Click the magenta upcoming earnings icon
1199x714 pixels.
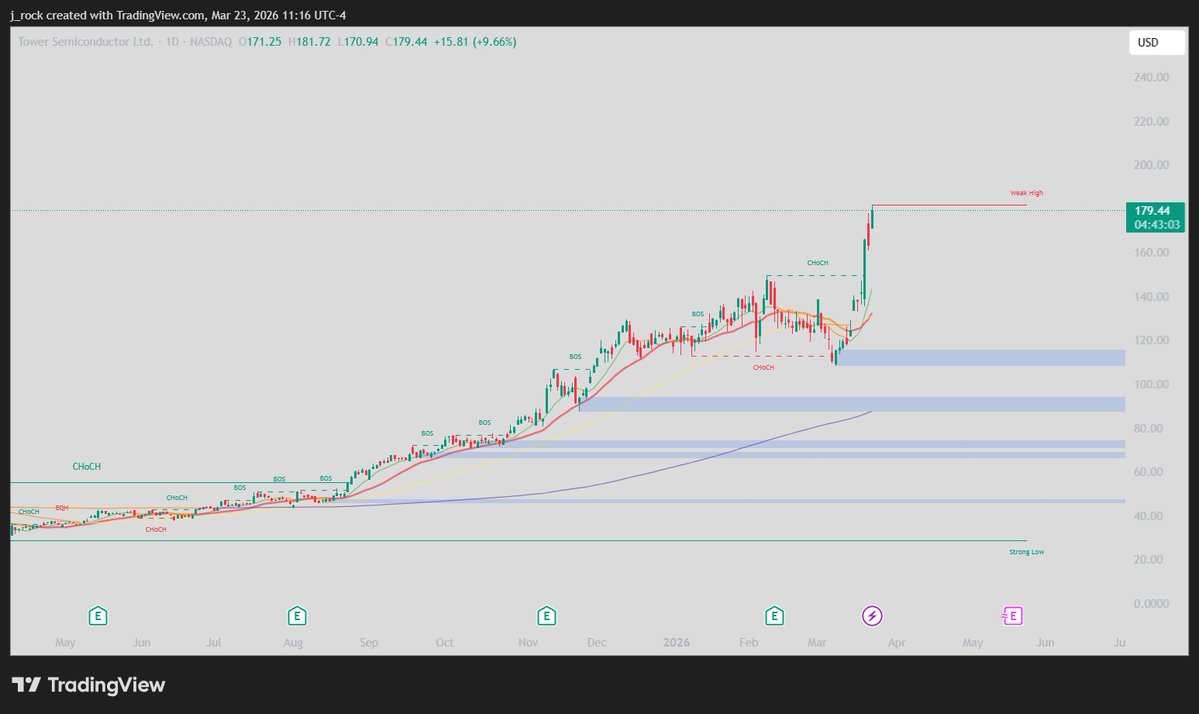1012,616
